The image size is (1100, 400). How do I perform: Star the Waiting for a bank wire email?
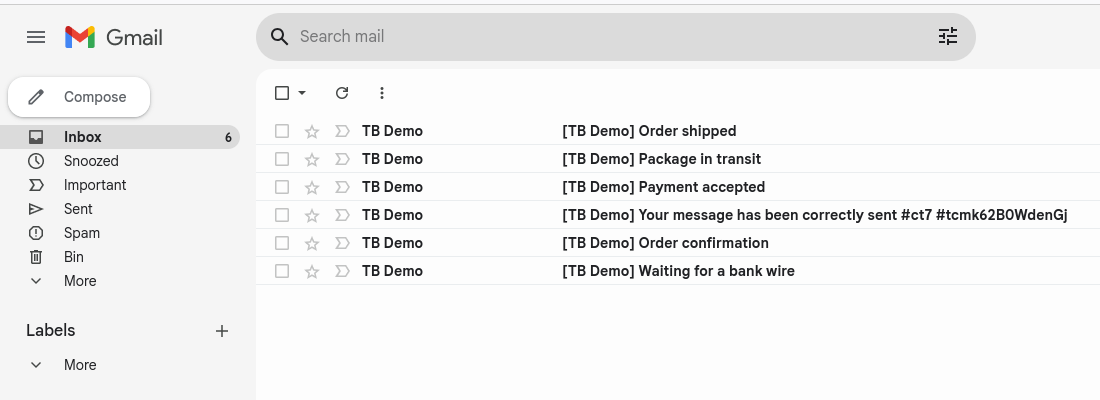(x=312, y=272)
